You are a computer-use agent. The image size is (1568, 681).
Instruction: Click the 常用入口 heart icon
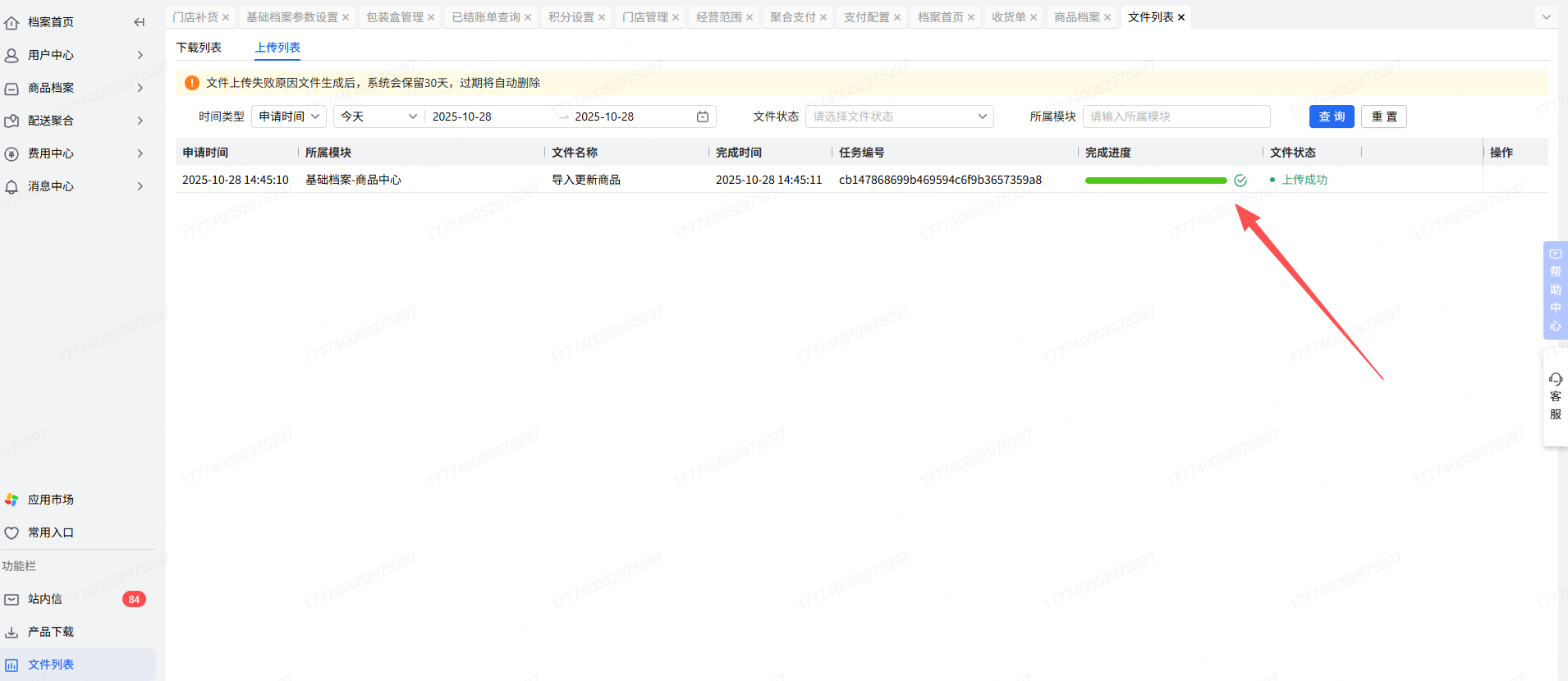click(11, 532)
